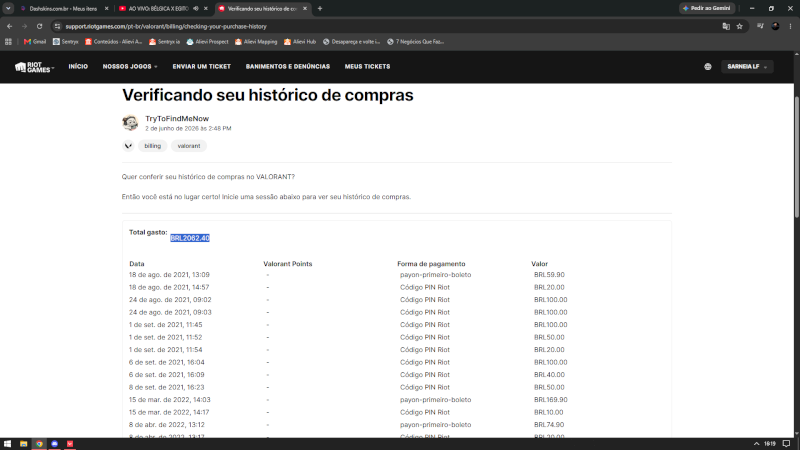800x450 pixels.
Task: Close the Verificando seu histórico tab
Action: pyautogui.click(x=305, y=9)
